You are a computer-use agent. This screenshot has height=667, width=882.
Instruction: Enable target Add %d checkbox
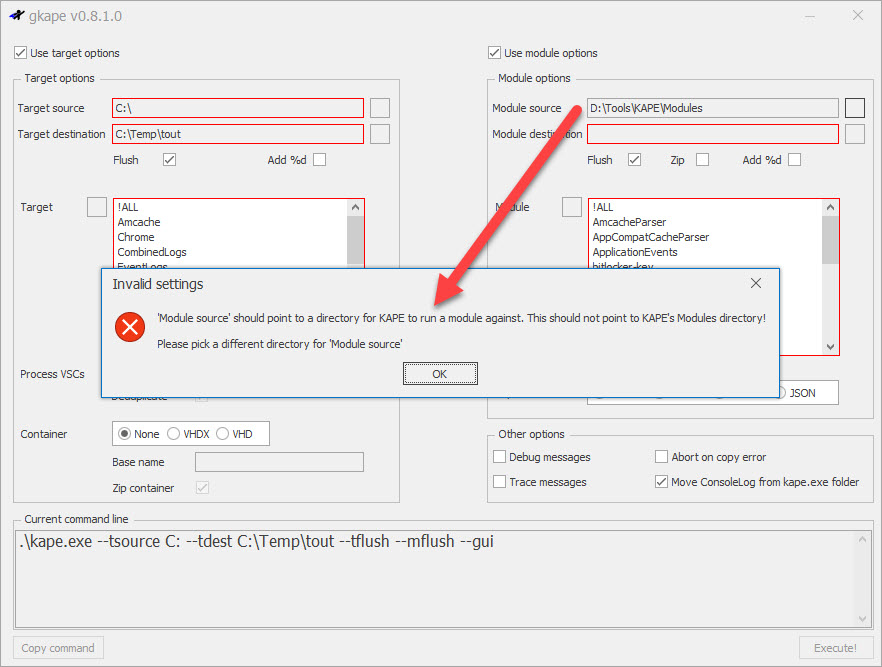(x=320, y=160)
